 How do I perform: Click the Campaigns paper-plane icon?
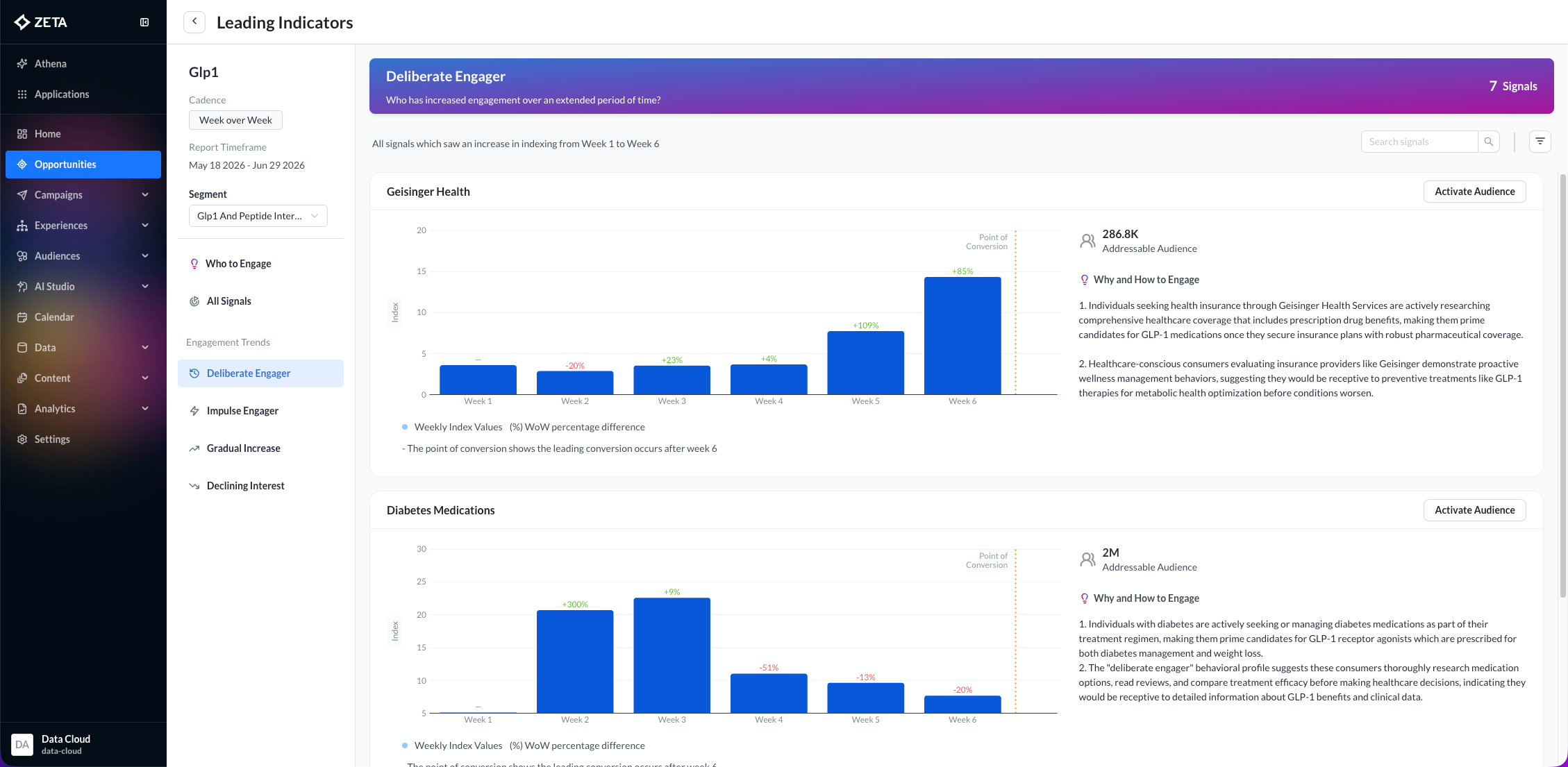click(x=22, y=195)
